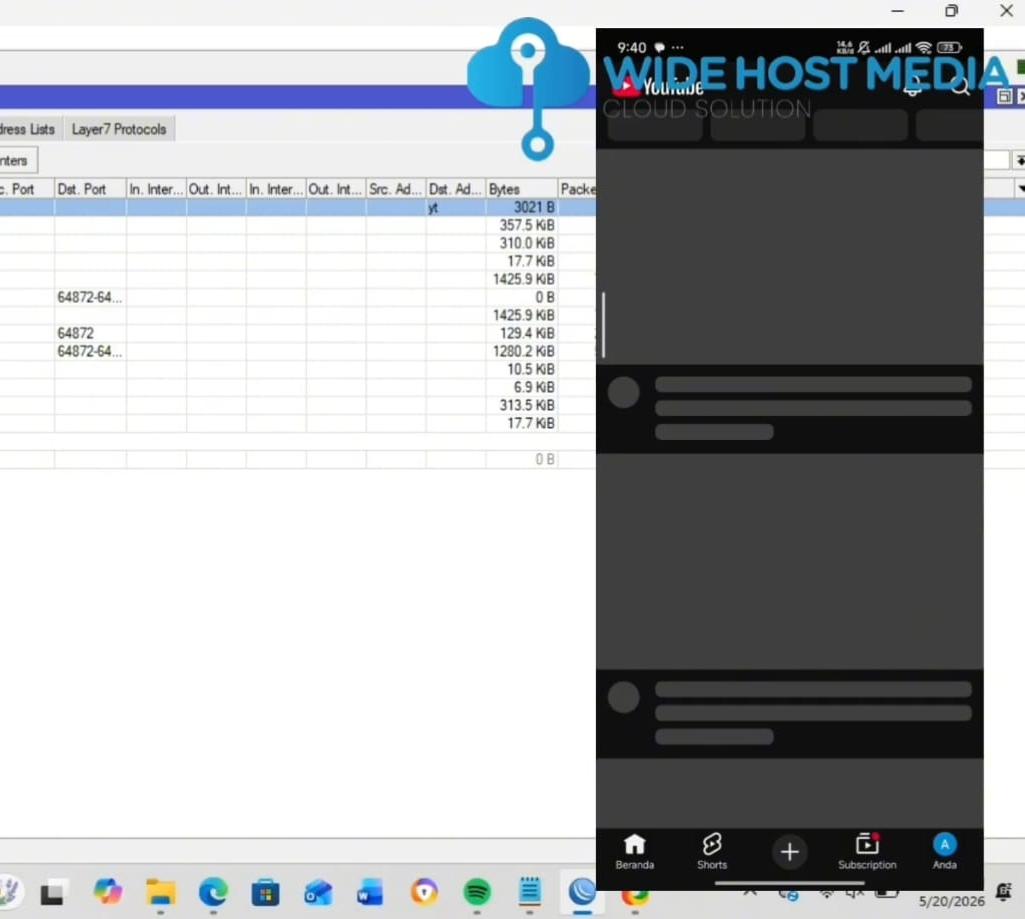Open Microsoft Copilot from the taskbar

tap(108, 892)
